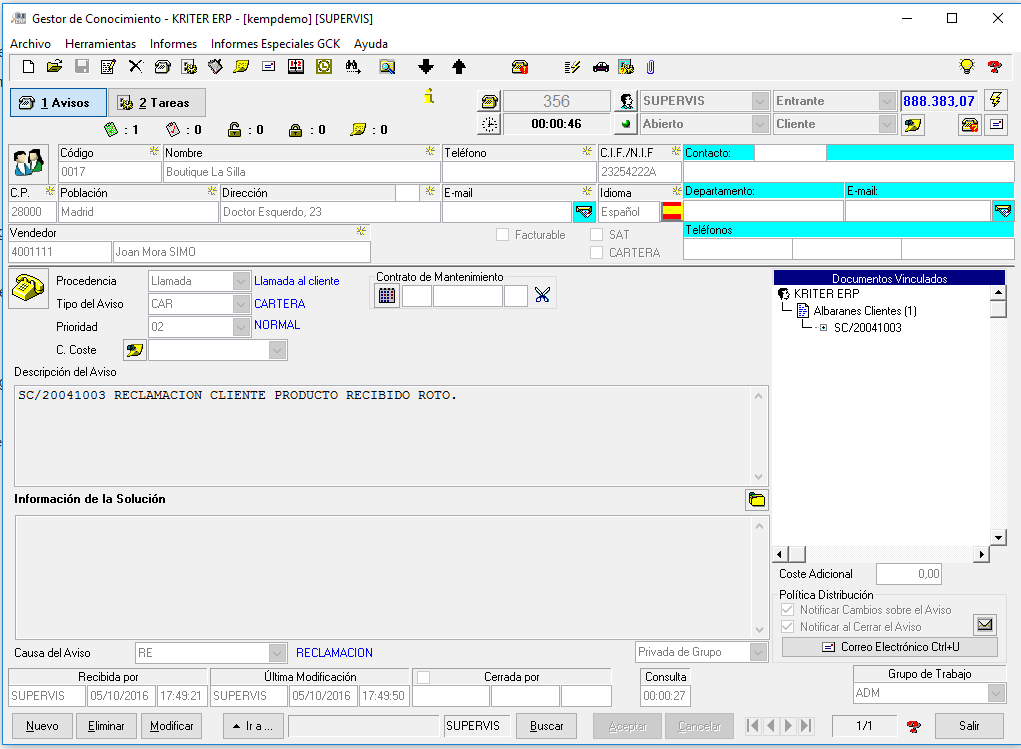Click the Albaranes Clientes (1) tree node
Viewport: 1021px width, 749px height.
[x=865, y=311]
